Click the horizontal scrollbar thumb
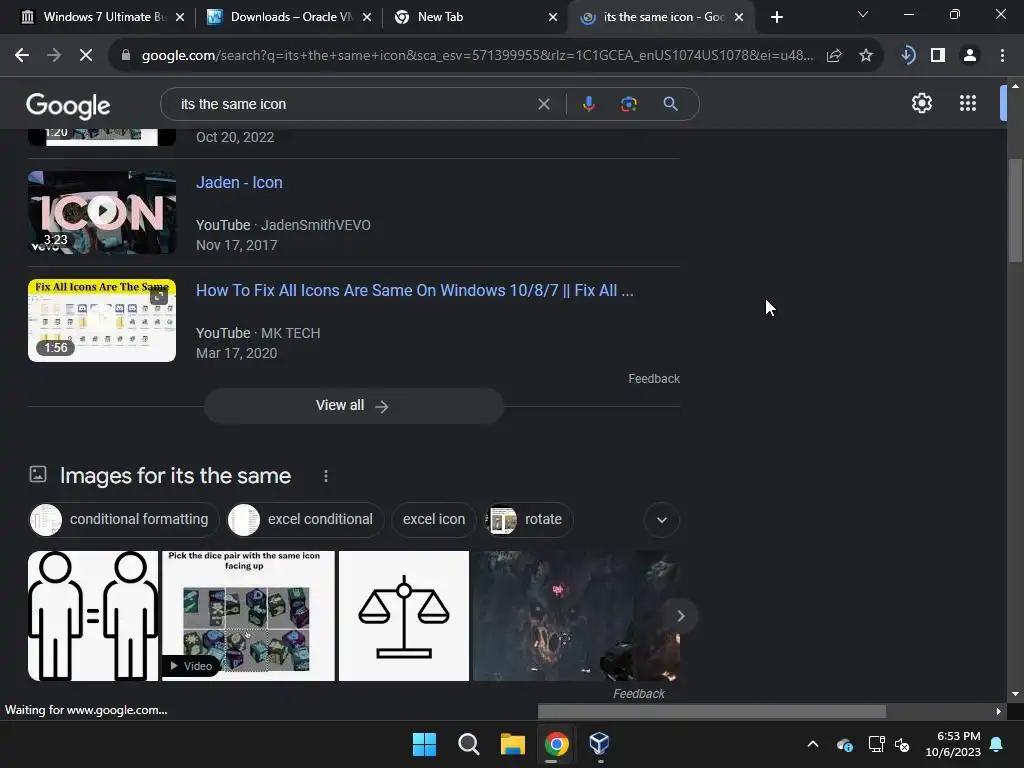The height and width of the screenshot is (768, 1024). click(x=711, y=711)
